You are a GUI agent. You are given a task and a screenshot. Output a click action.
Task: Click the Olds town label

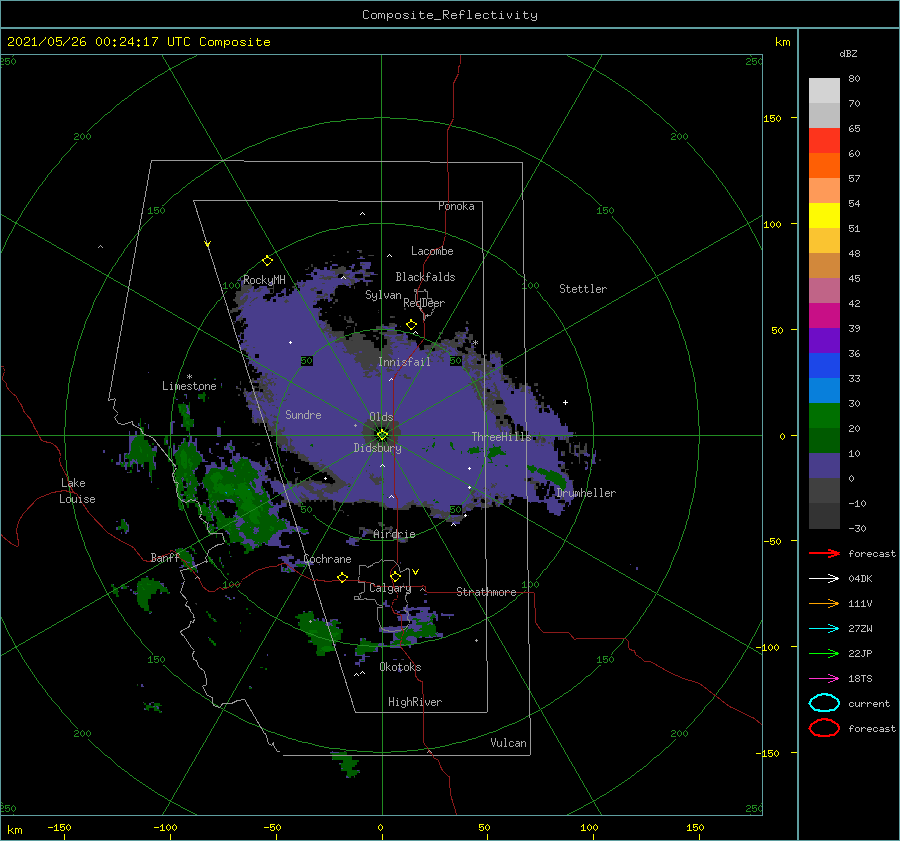(381, 417)
